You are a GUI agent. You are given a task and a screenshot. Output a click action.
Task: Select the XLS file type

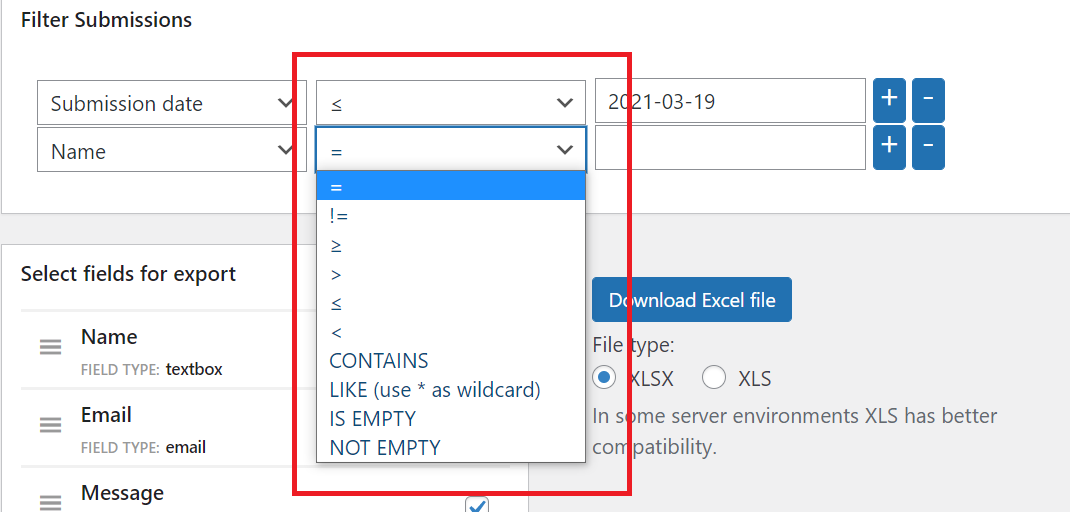pyautogui.click(x=714, y=378)
